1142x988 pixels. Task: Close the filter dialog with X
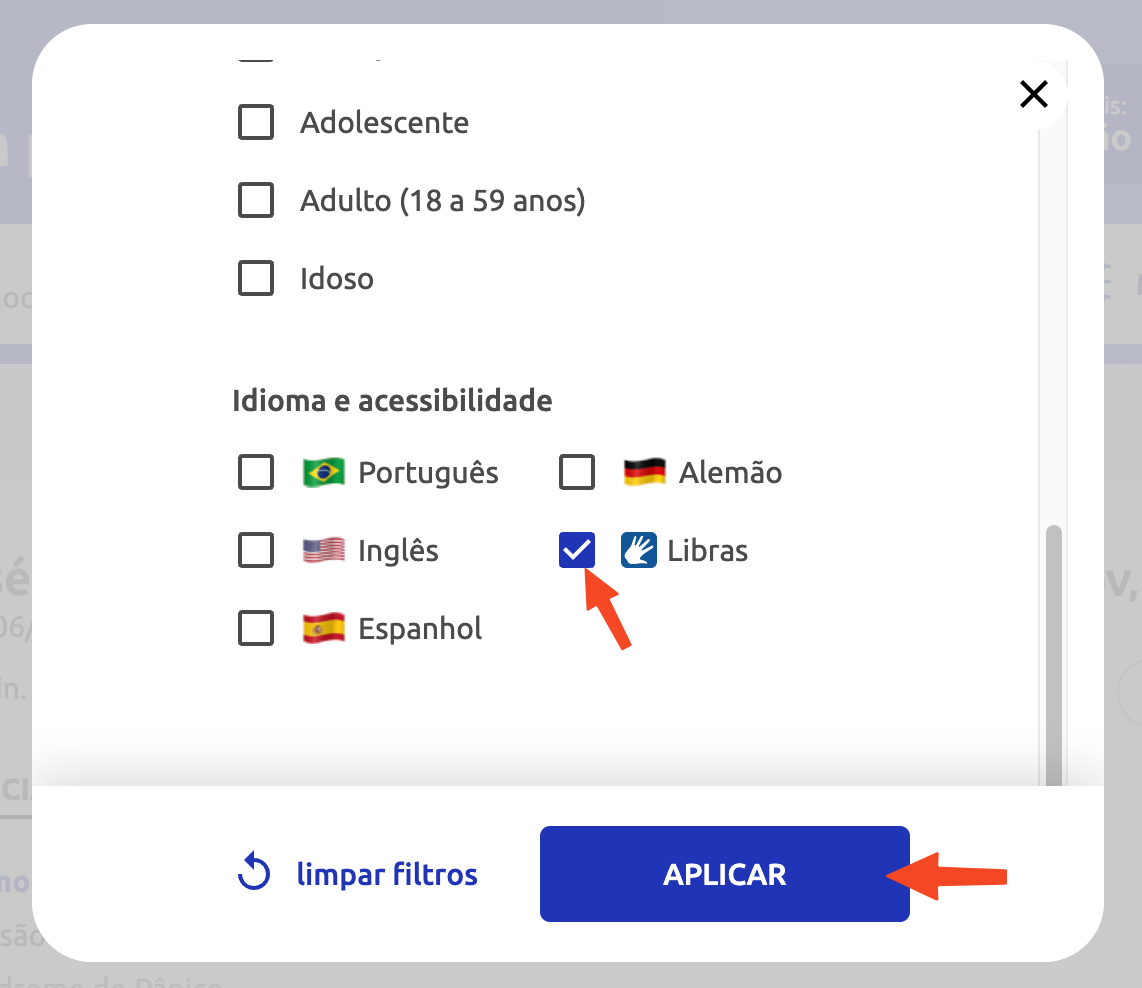click(x=1033, y=94)
